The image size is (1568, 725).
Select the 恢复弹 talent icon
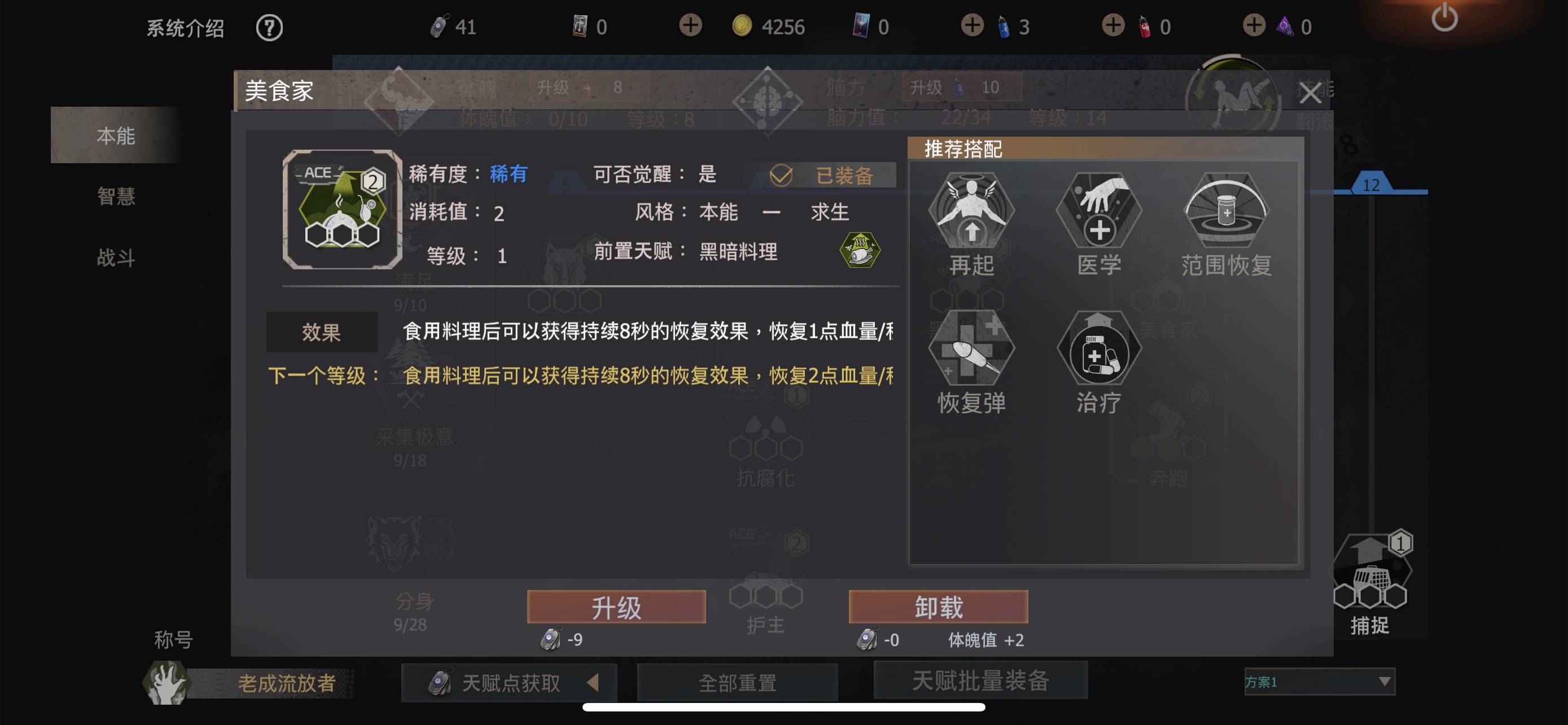pyautogui.click(x=971, y=348)
